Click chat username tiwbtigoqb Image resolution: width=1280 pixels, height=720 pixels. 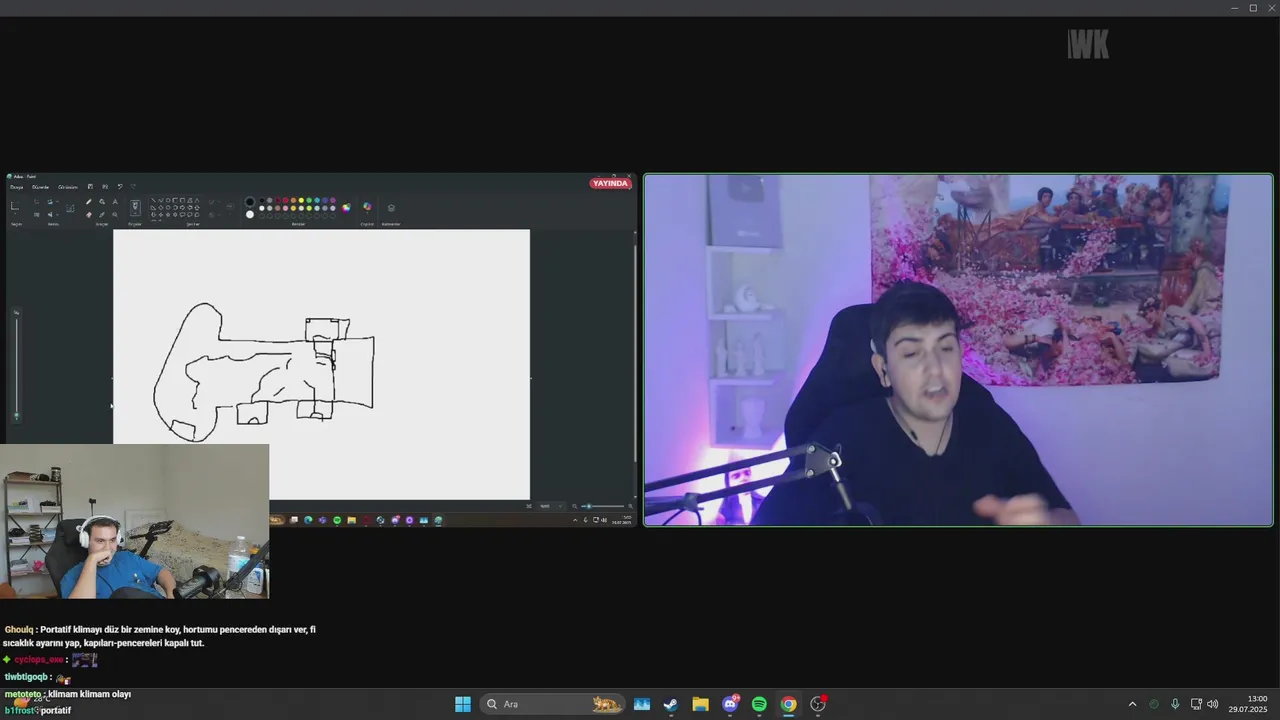[x=26, y=677]
